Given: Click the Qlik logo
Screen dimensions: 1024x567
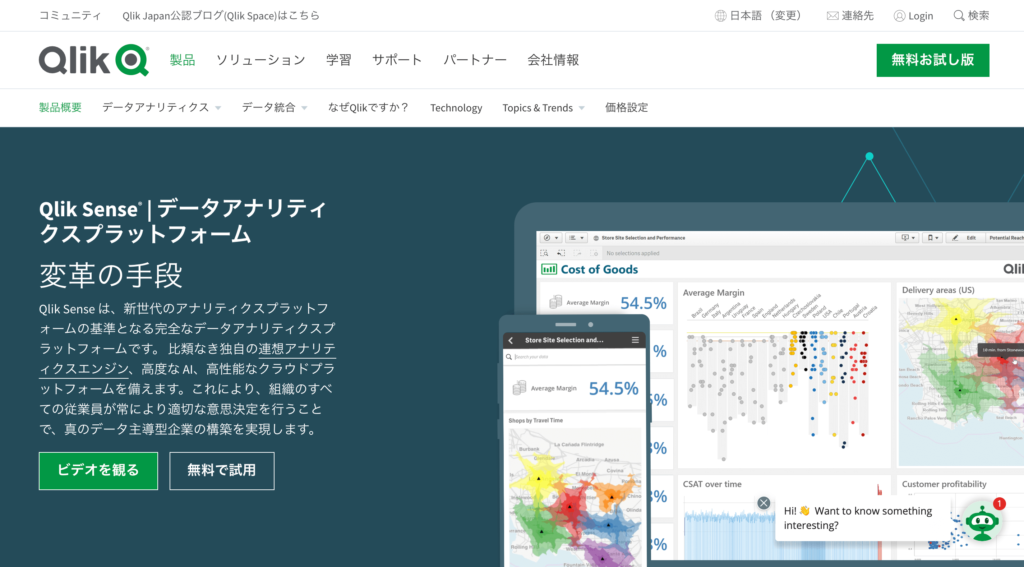Looking at the screenshot, I should click(94, 60).
